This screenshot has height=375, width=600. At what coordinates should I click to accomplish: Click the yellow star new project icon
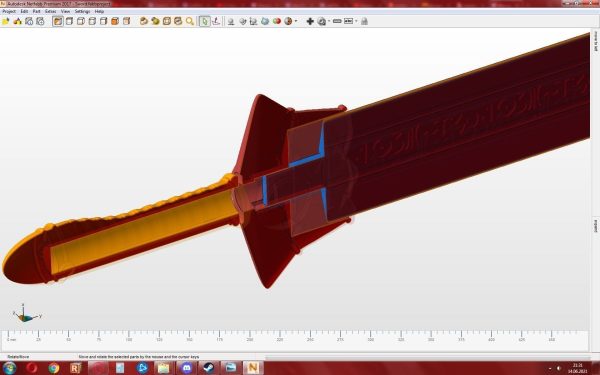coord(6,21)
